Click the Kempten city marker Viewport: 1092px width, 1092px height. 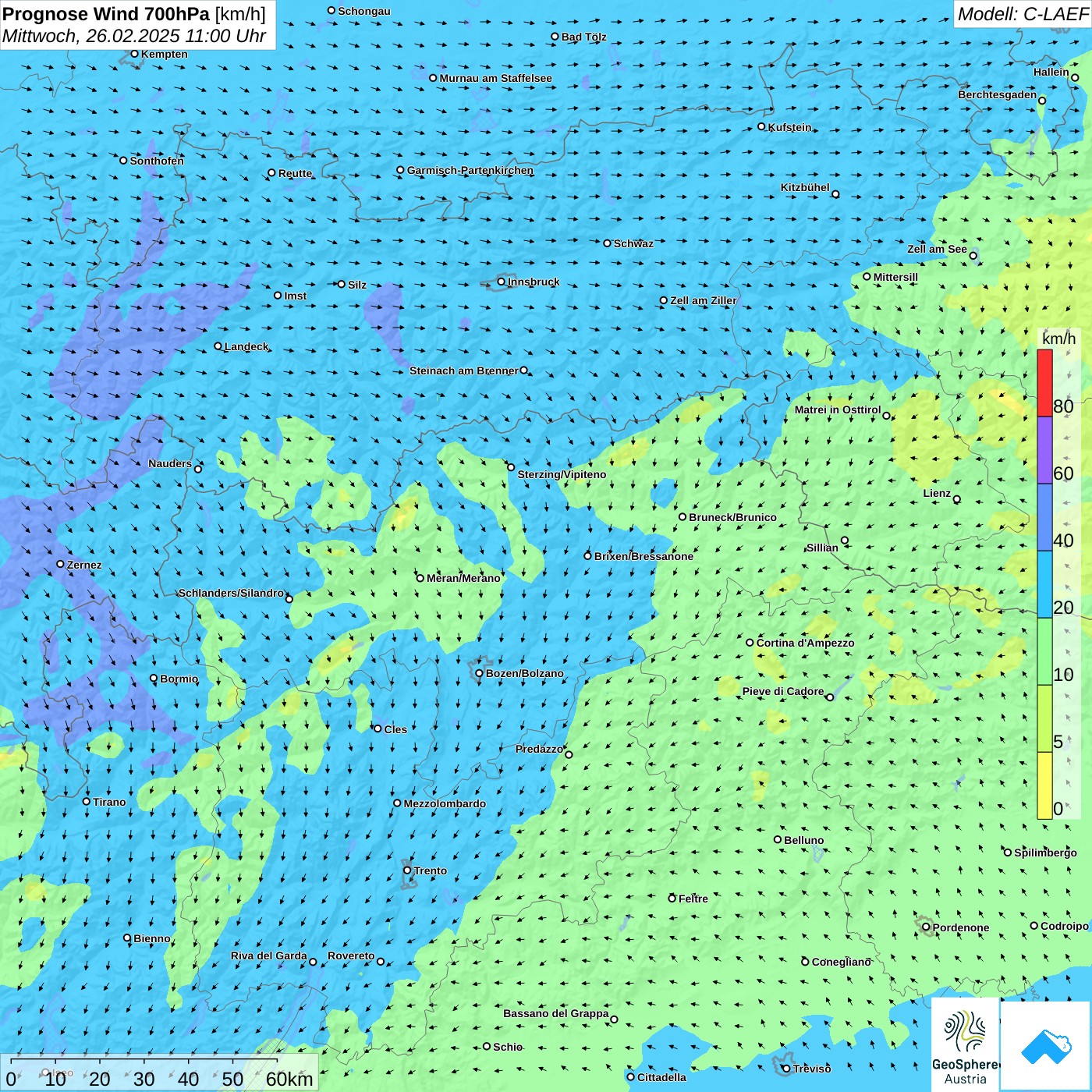point(134,54)
